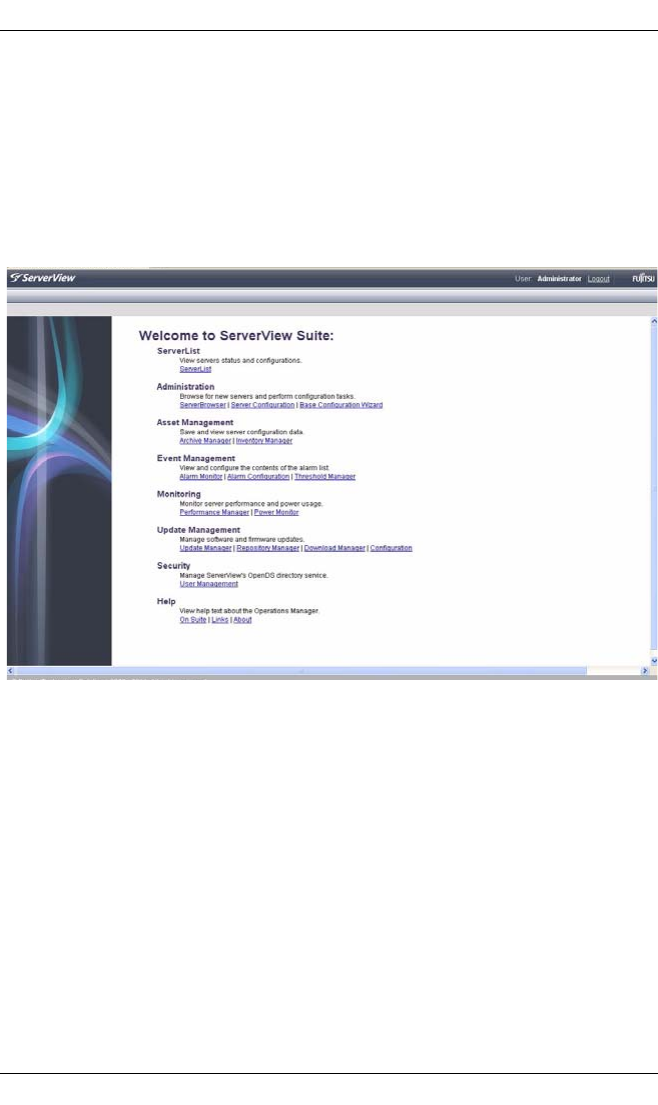Viewport: 658px width, 1105px height.
Task: Open Update Manager link
Action: pos(206,548)
